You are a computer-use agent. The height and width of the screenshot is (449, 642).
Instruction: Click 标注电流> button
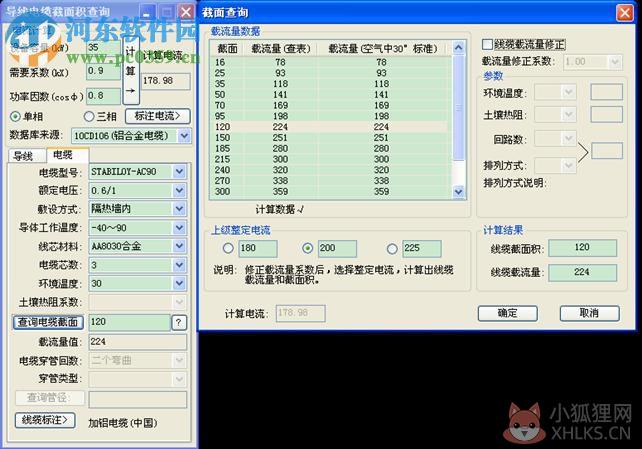(x=158, y=116)
